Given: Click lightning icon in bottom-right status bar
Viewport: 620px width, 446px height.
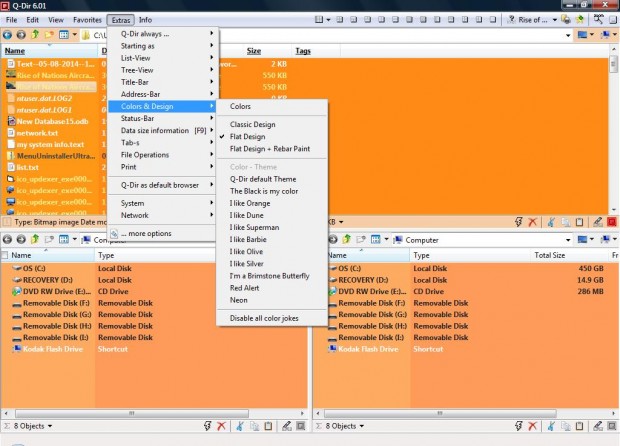Looking at the screenshot, I should pos(519,426).
